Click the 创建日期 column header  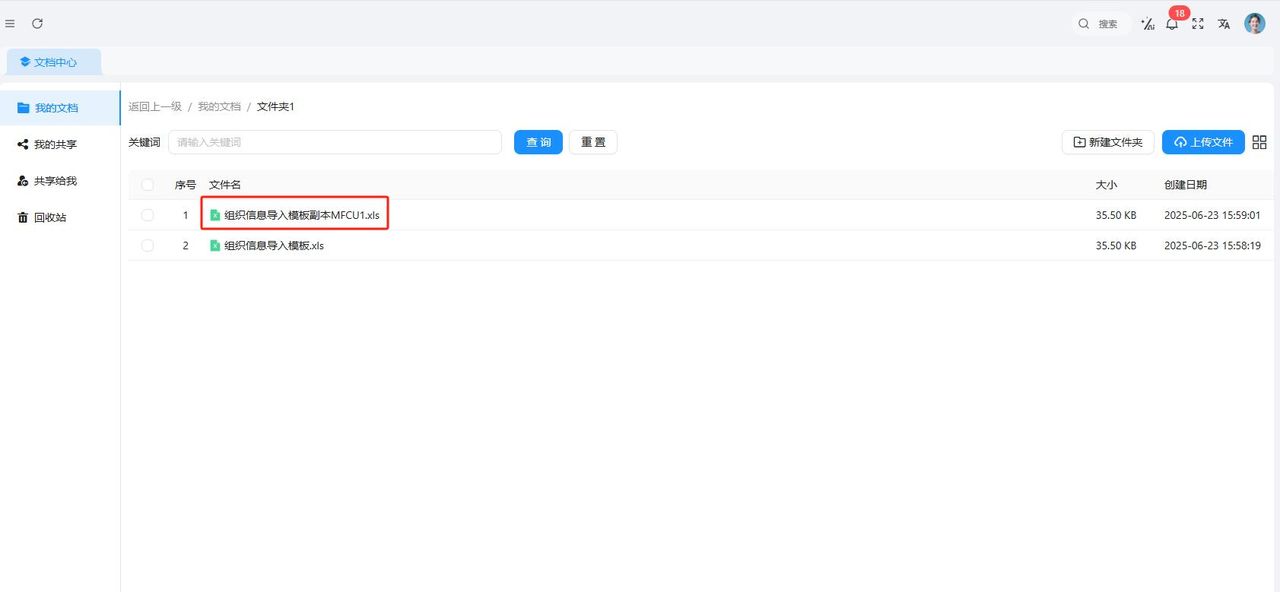pos(1185,185)
